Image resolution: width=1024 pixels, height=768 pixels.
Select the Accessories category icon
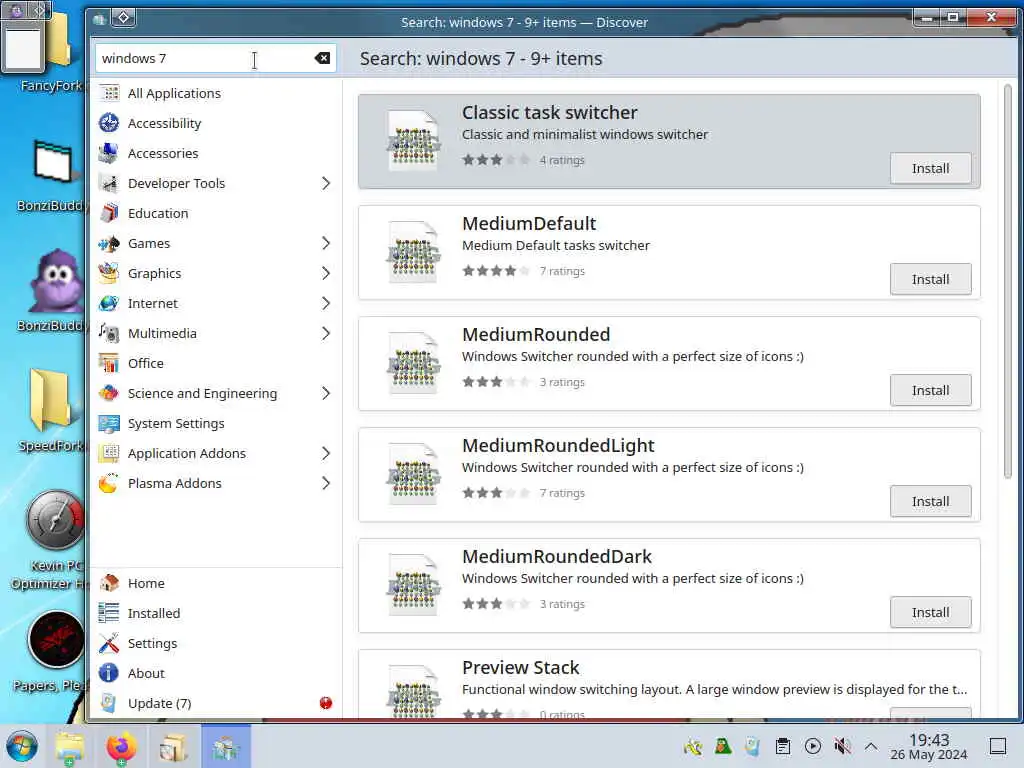click(x=109, y=153)
